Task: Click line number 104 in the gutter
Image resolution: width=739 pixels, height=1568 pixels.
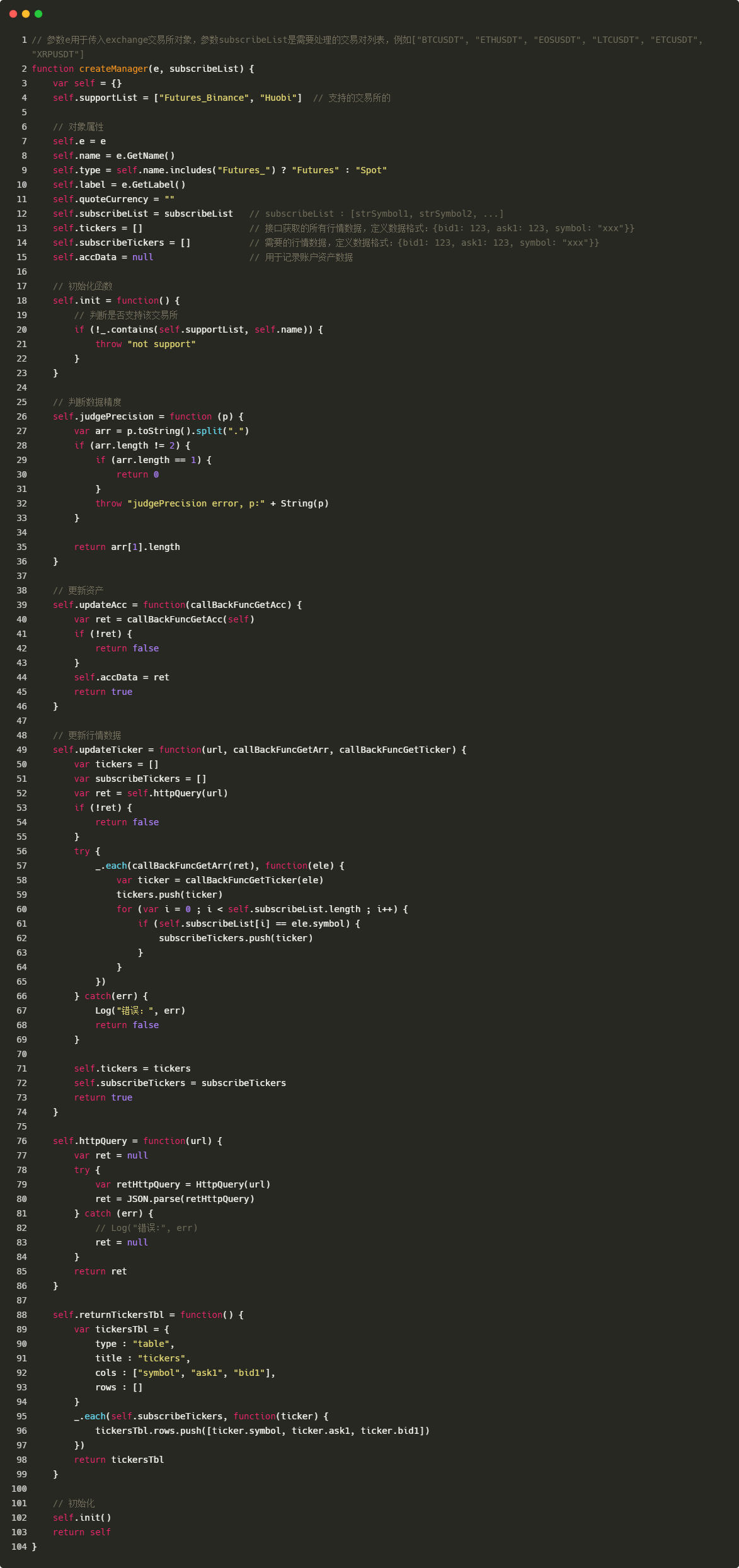Action: [x=19, y=1547]
